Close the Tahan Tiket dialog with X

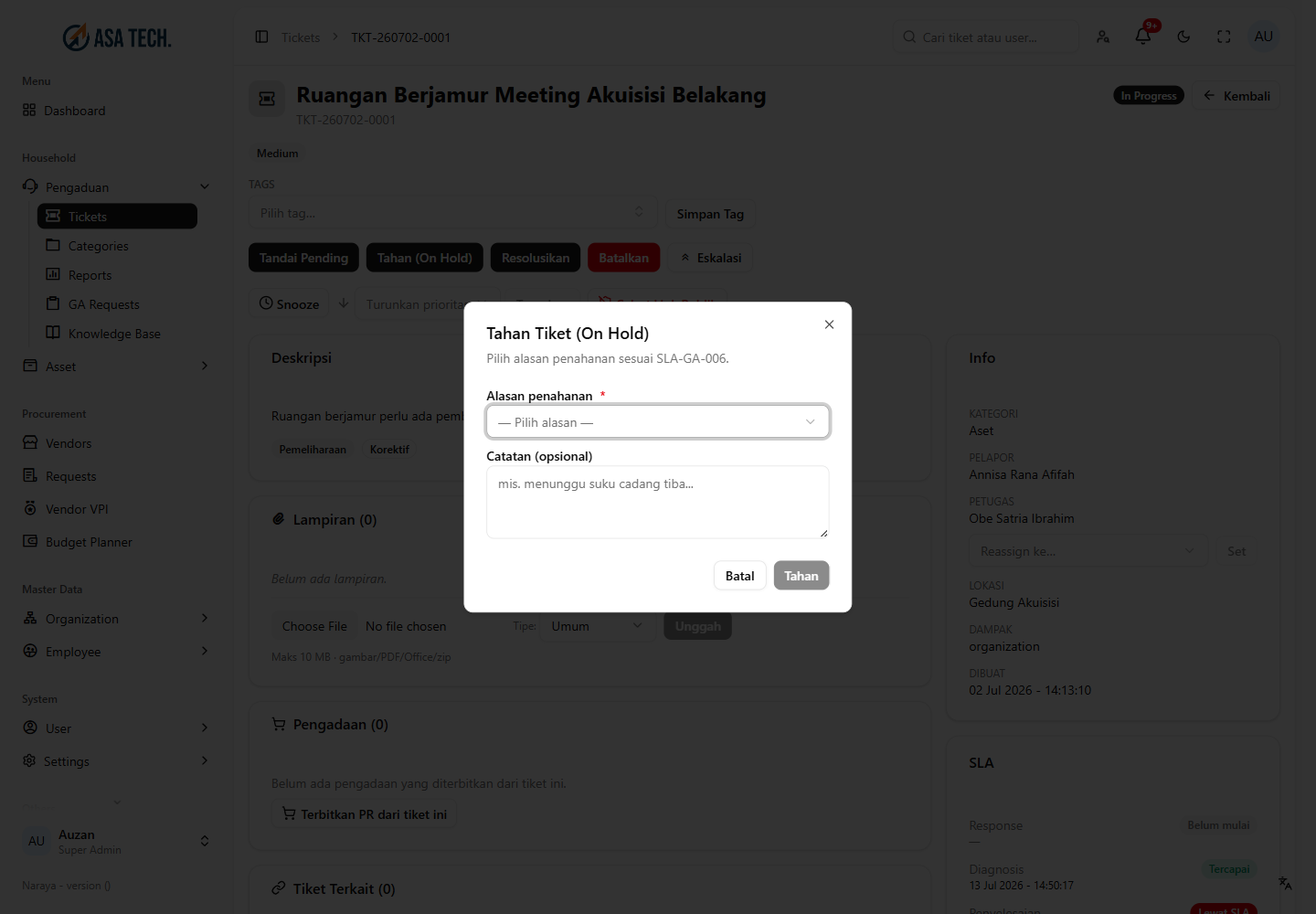tap(829, 324)
